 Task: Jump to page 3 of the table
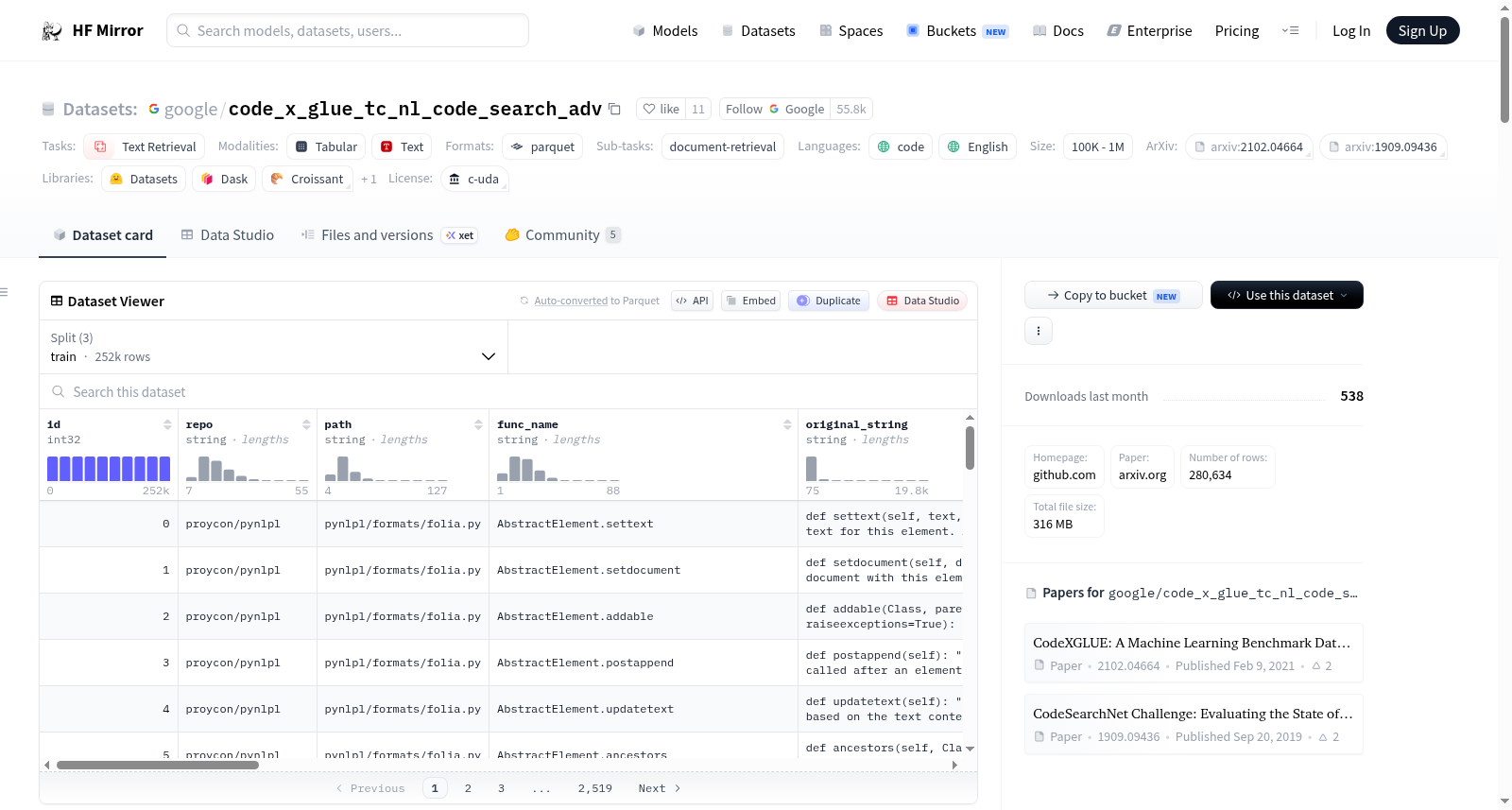tap(501, 788)
